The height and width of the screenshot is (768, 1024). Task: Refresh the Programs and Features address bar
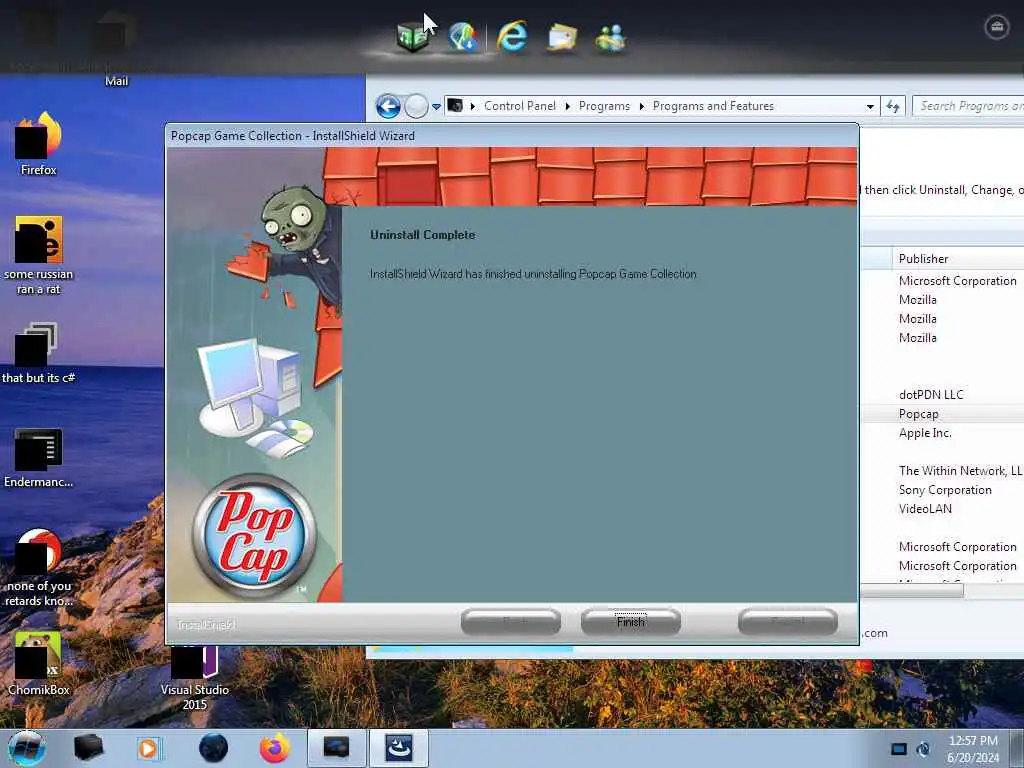click(893, 106)
